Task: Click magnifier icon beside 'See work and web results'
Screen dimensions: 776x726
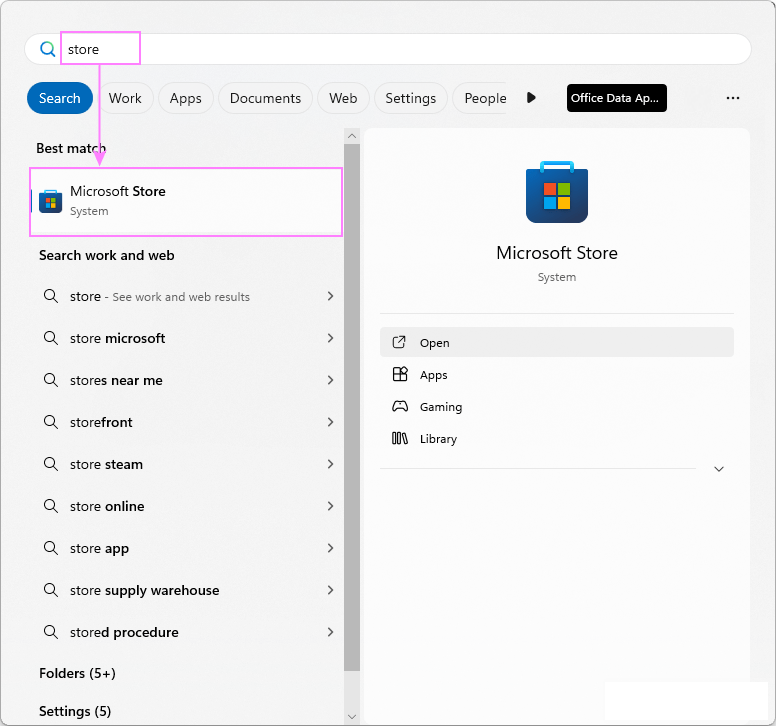Action: pyautogui.click(x=50, y=296)
